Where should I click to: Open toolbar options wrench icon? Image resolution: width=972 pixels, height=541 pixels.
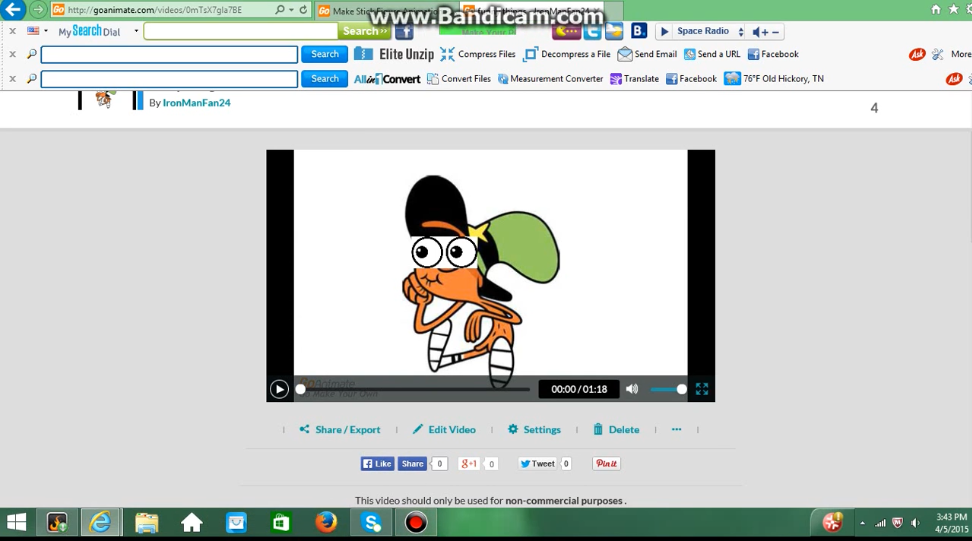[937, 55]
